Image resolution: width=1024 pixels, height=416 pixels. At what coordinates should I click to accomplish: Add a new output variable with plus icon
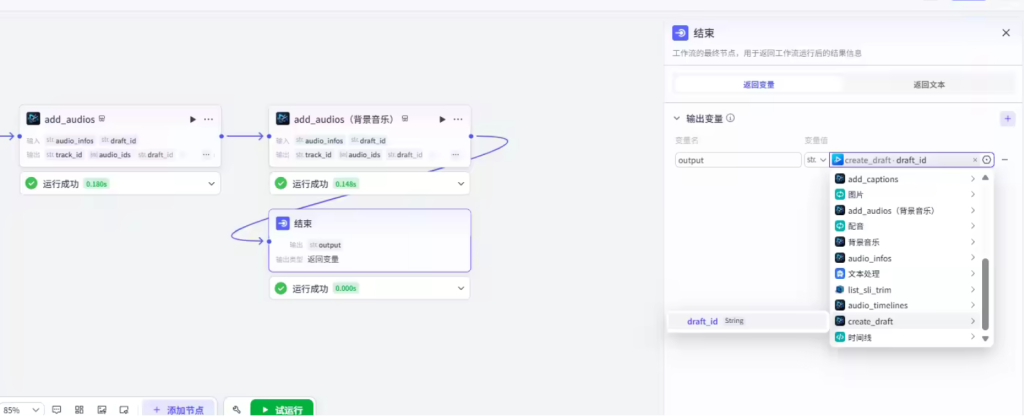(x=1006, y=118)
